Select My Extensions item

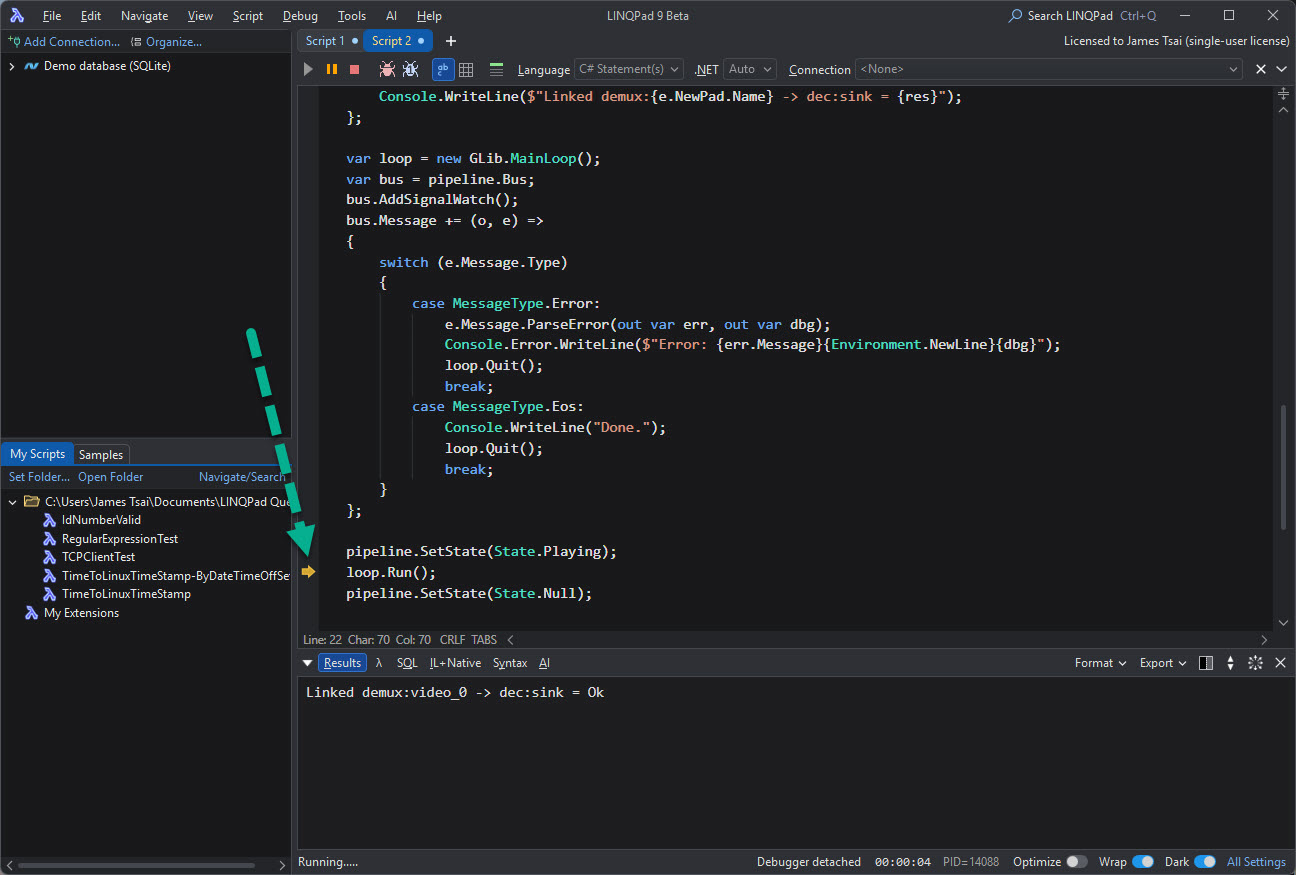(81, 613)
